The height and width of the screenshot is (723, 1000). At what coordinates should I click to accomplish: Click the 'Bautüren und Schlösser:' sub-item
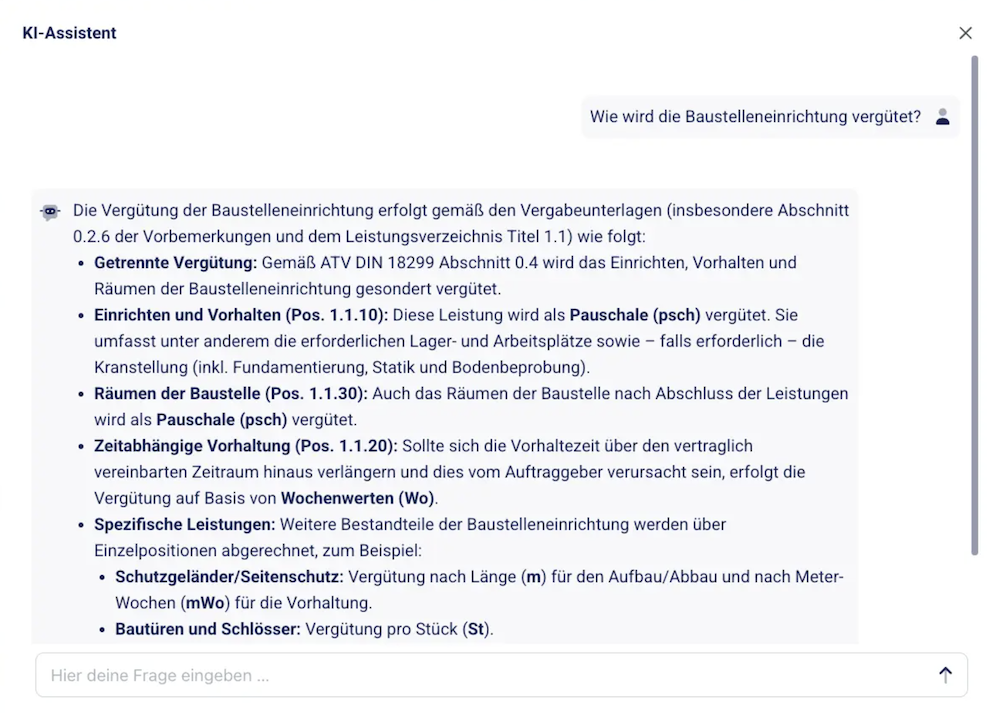pyautogui.click(x=208, y=629)
